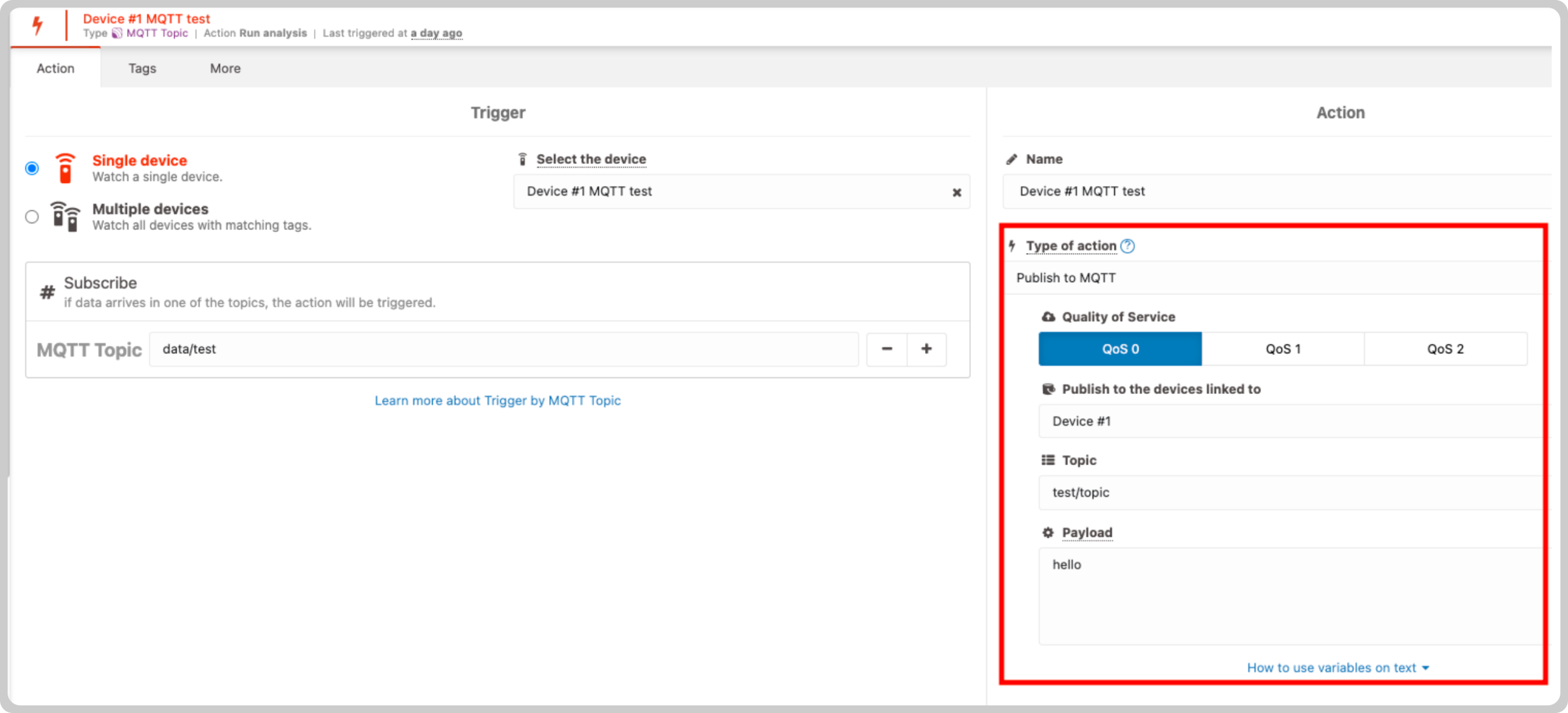This screenshot has width=1568, height=713.
Task: Click the hash Subscribe icon
Action: pos(47,292)
